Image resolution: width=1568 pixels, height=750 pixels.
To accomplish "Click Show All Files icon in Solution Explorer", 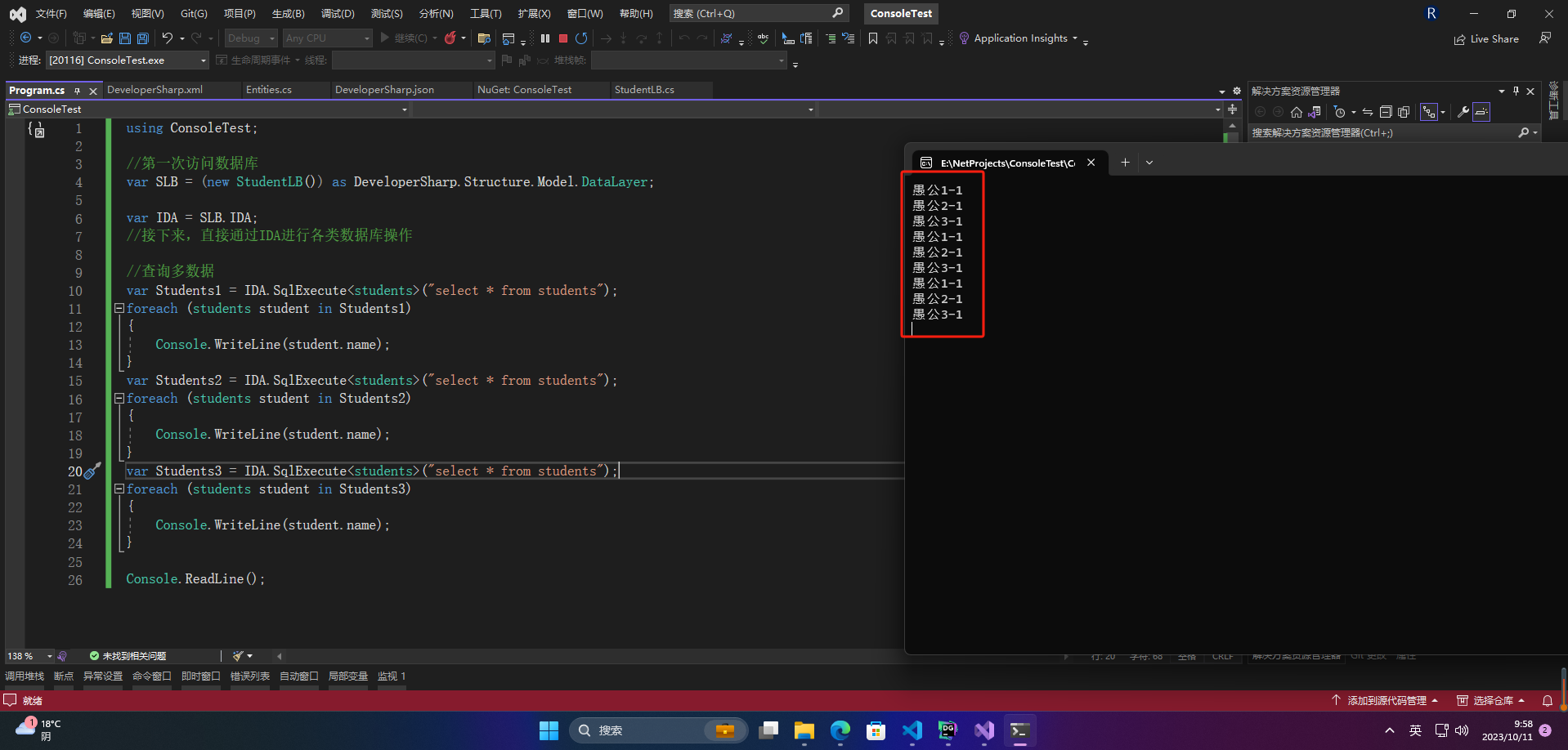I will 1404,112.
